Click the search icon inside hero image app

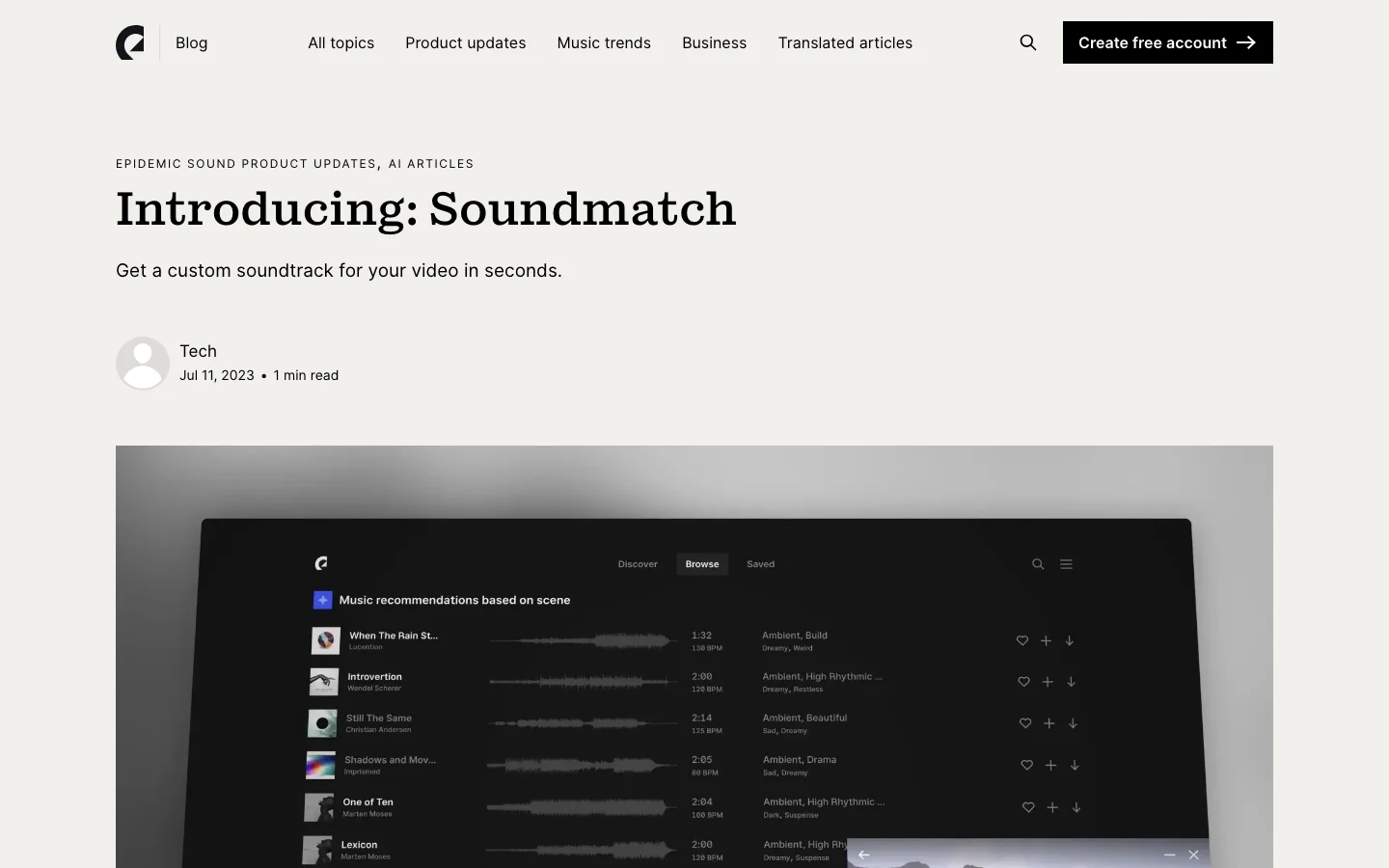(x=1038, y=564)
